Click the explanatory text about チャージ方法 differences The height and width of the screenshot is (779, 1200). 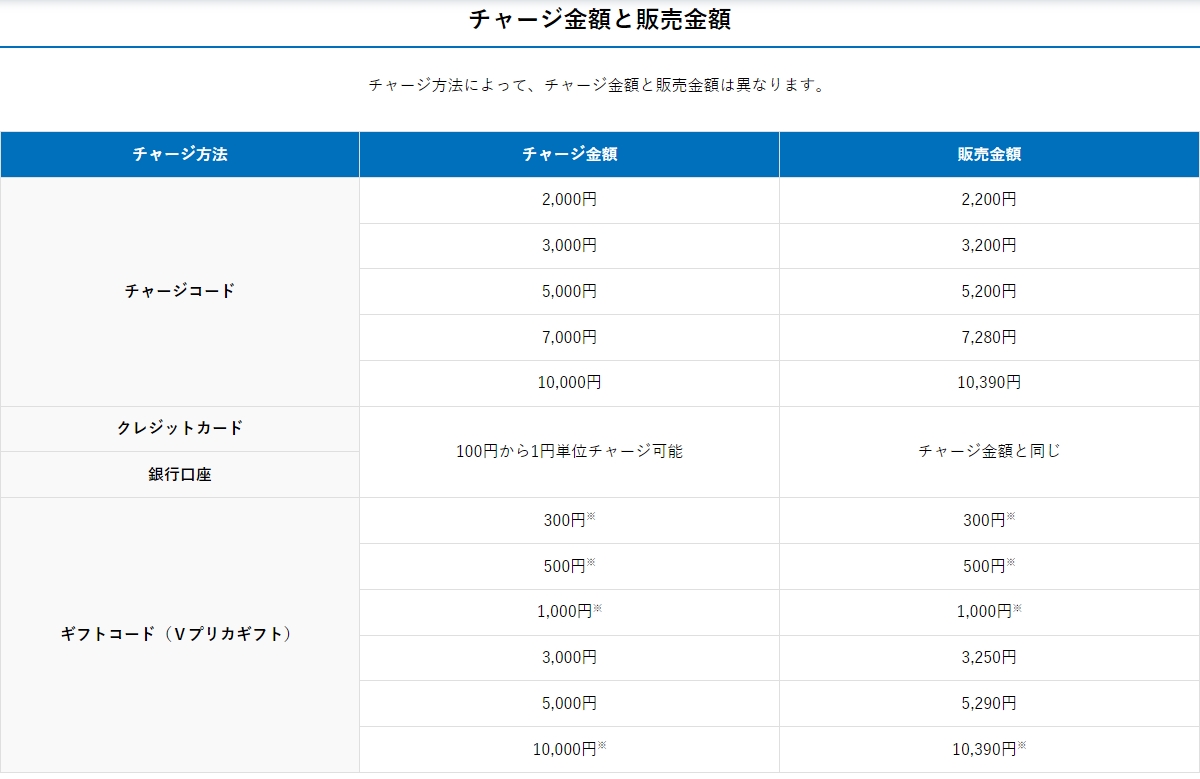pos(600,85)
